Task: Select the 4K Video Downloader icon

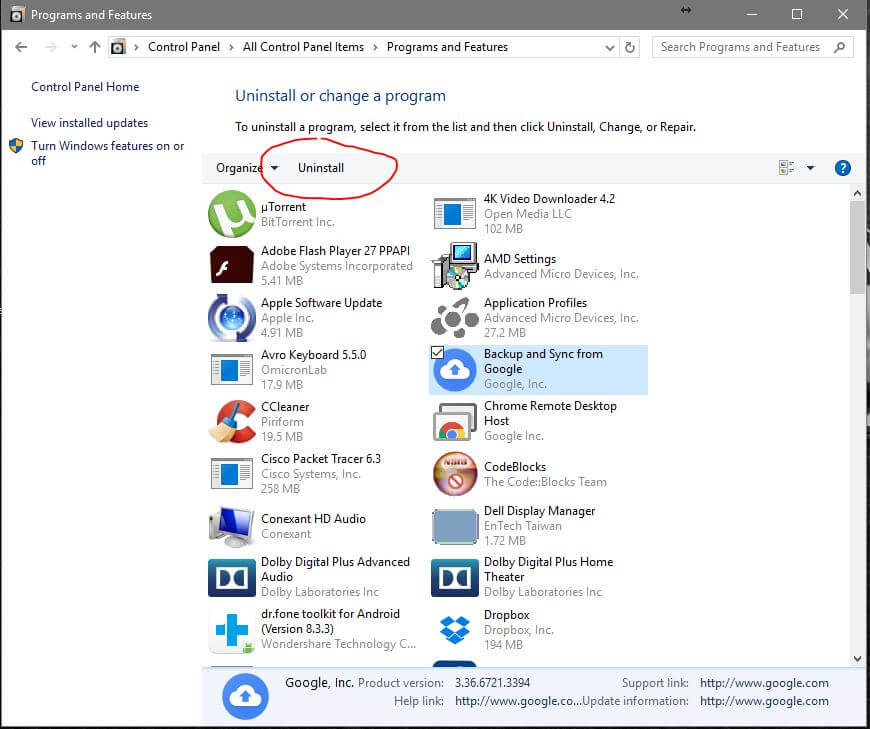Action: [x=455, y=214]
